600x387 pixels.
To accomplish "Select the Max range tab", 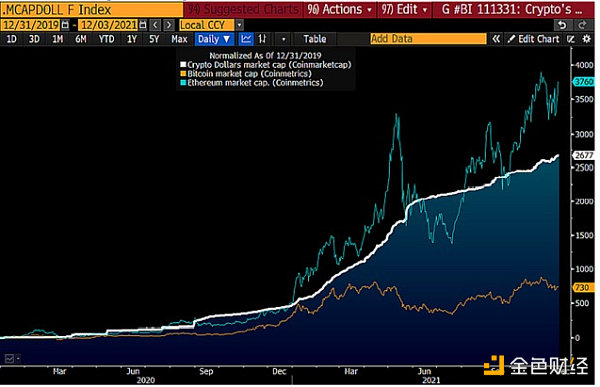I will point(179,39).
